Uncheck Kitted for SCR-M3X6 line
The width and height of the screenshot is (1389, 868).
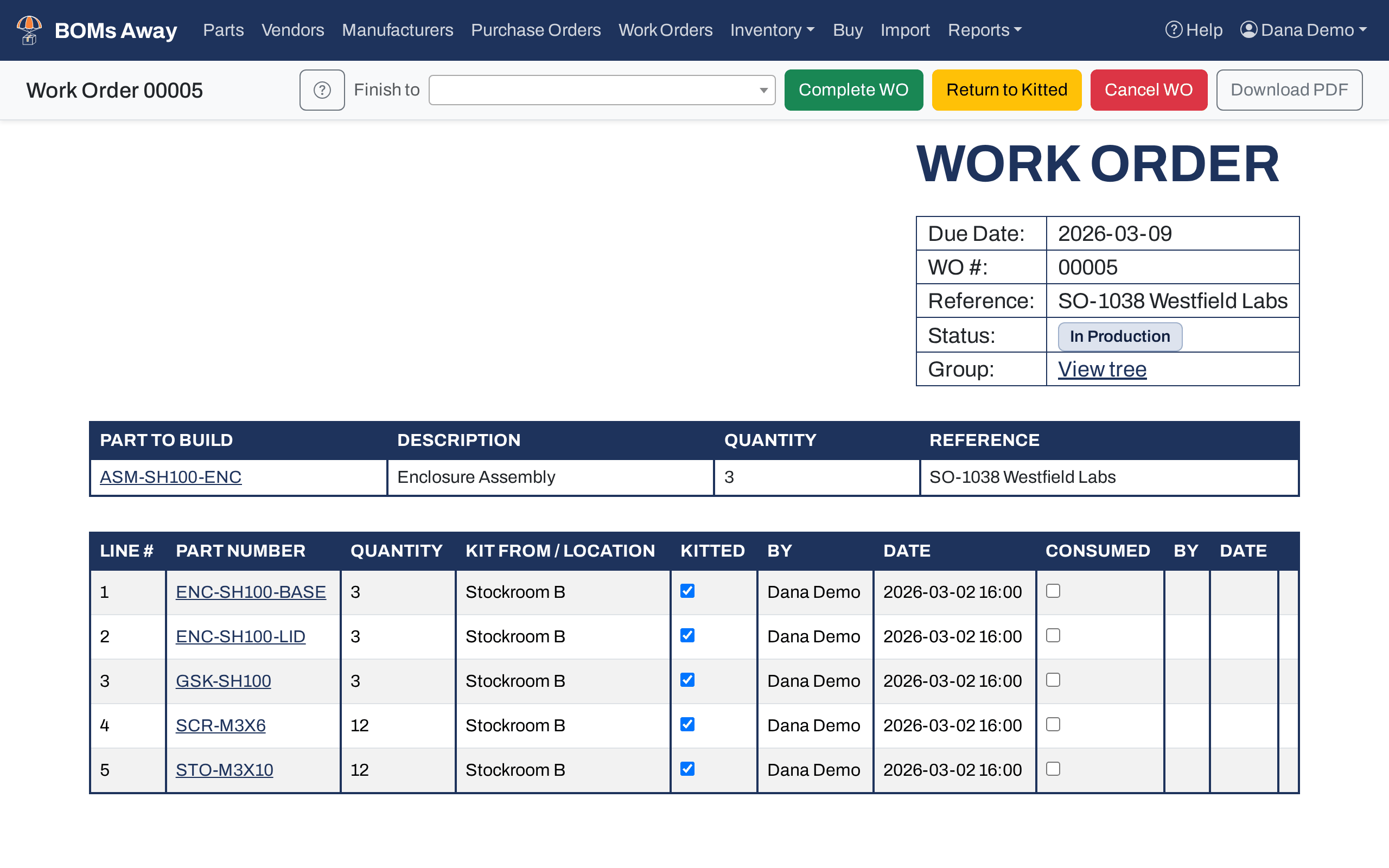687,724
